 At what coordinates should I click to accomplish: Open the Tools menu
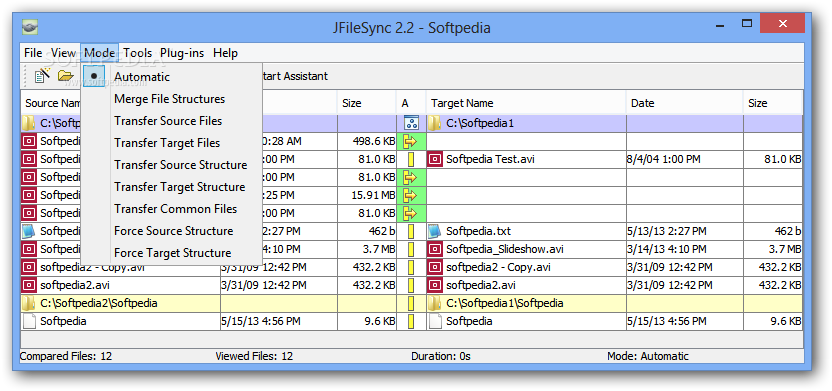tap(137, 53)
